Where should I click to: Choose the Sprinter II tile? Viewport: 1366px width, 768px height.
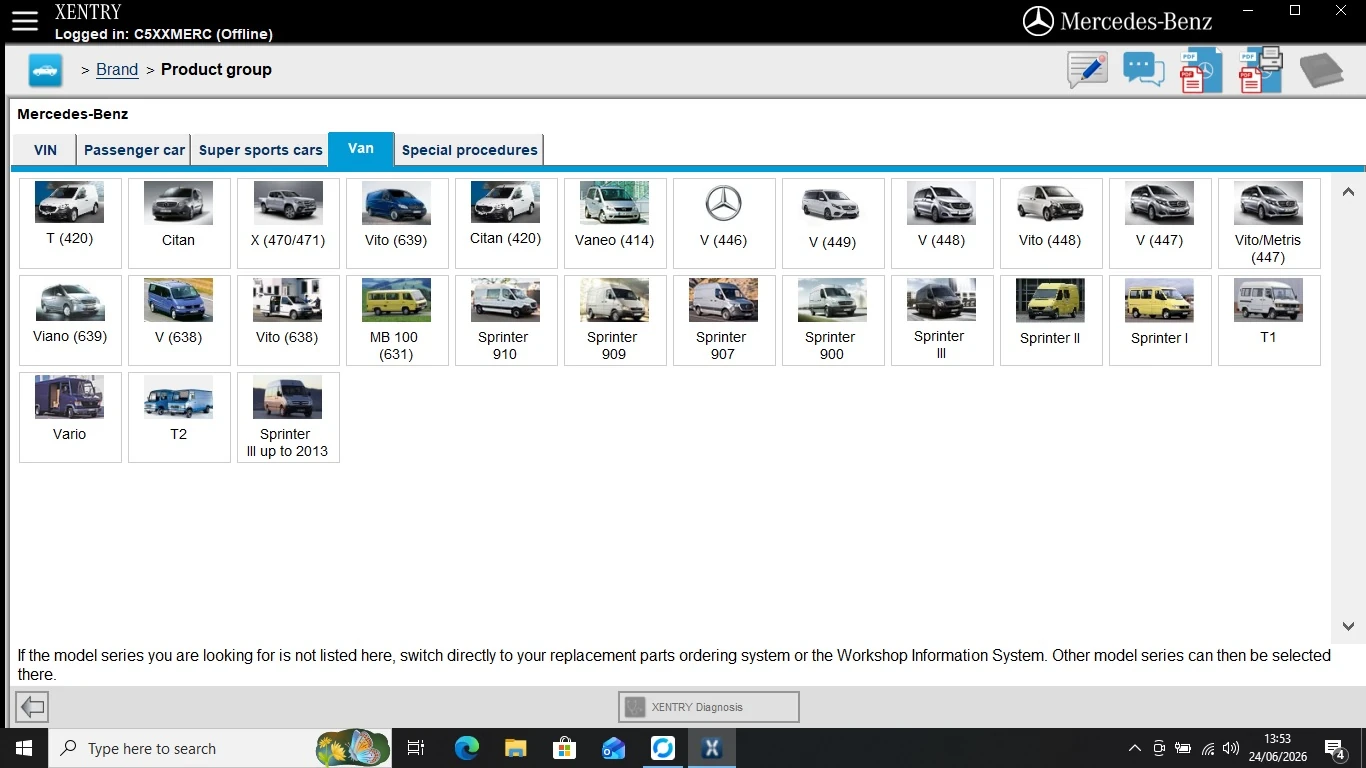coord(1051,320)
